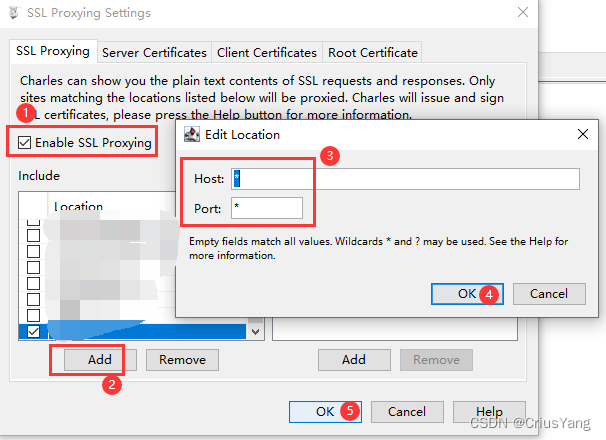Cancel the SSL Proxying Settings dialog
The image size is (606, 440).
(x=407, y=412)
